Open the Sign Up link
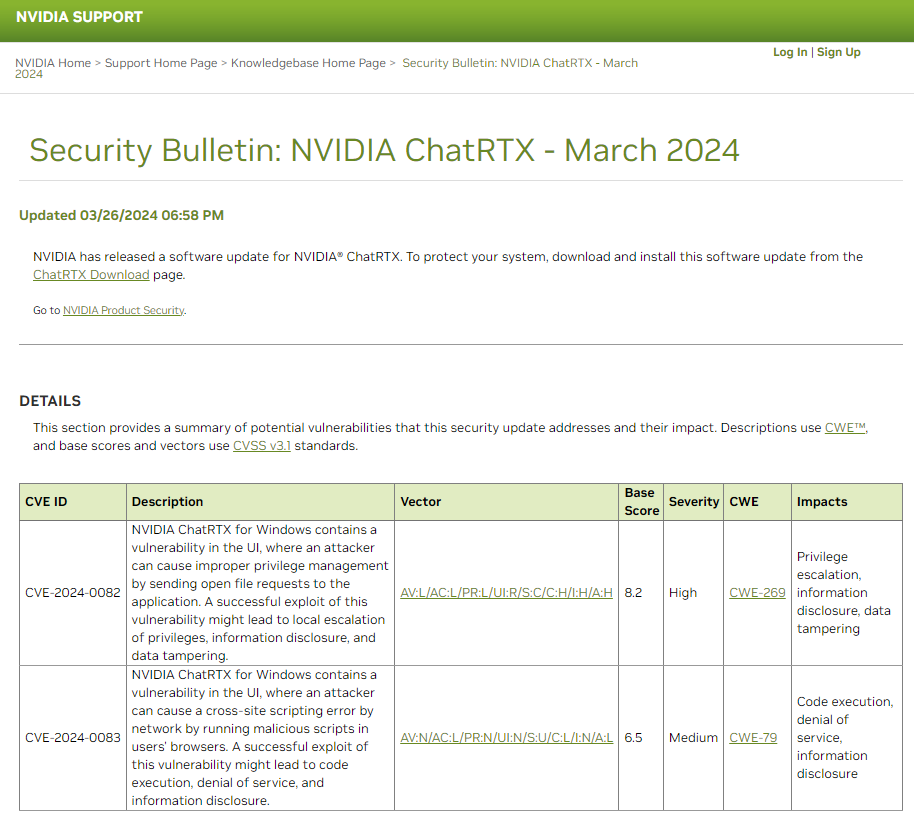The height and width of the screenshot is (821, 914). [838, 52]
